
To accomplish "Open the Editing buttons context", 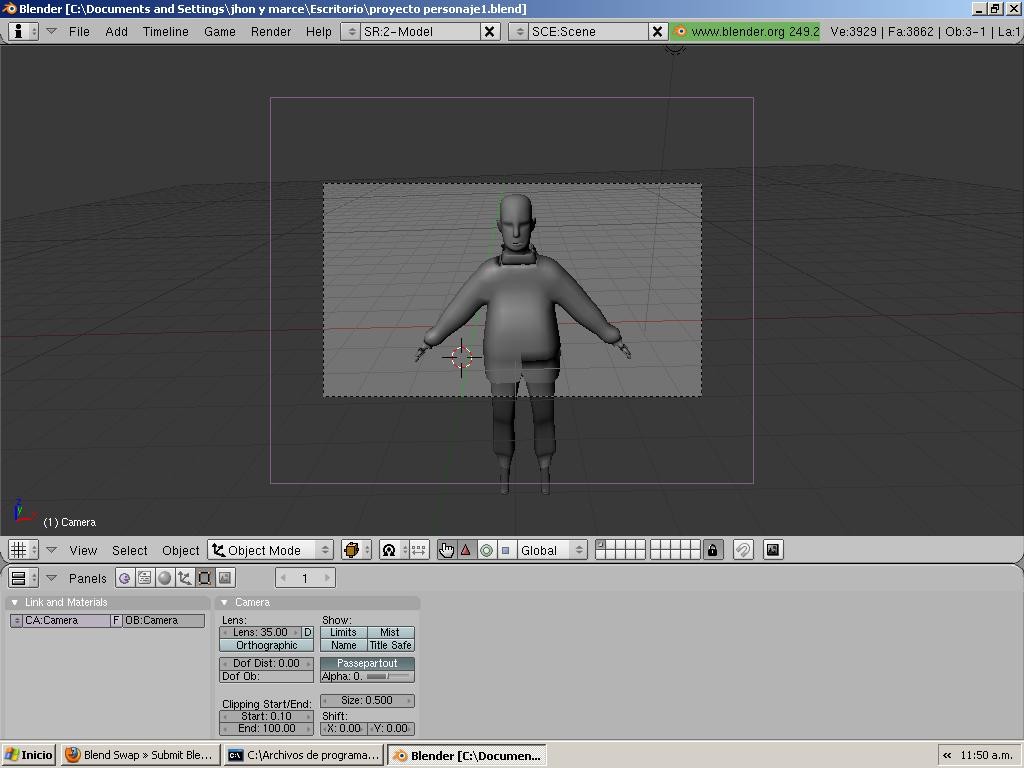I will (205, 577).
